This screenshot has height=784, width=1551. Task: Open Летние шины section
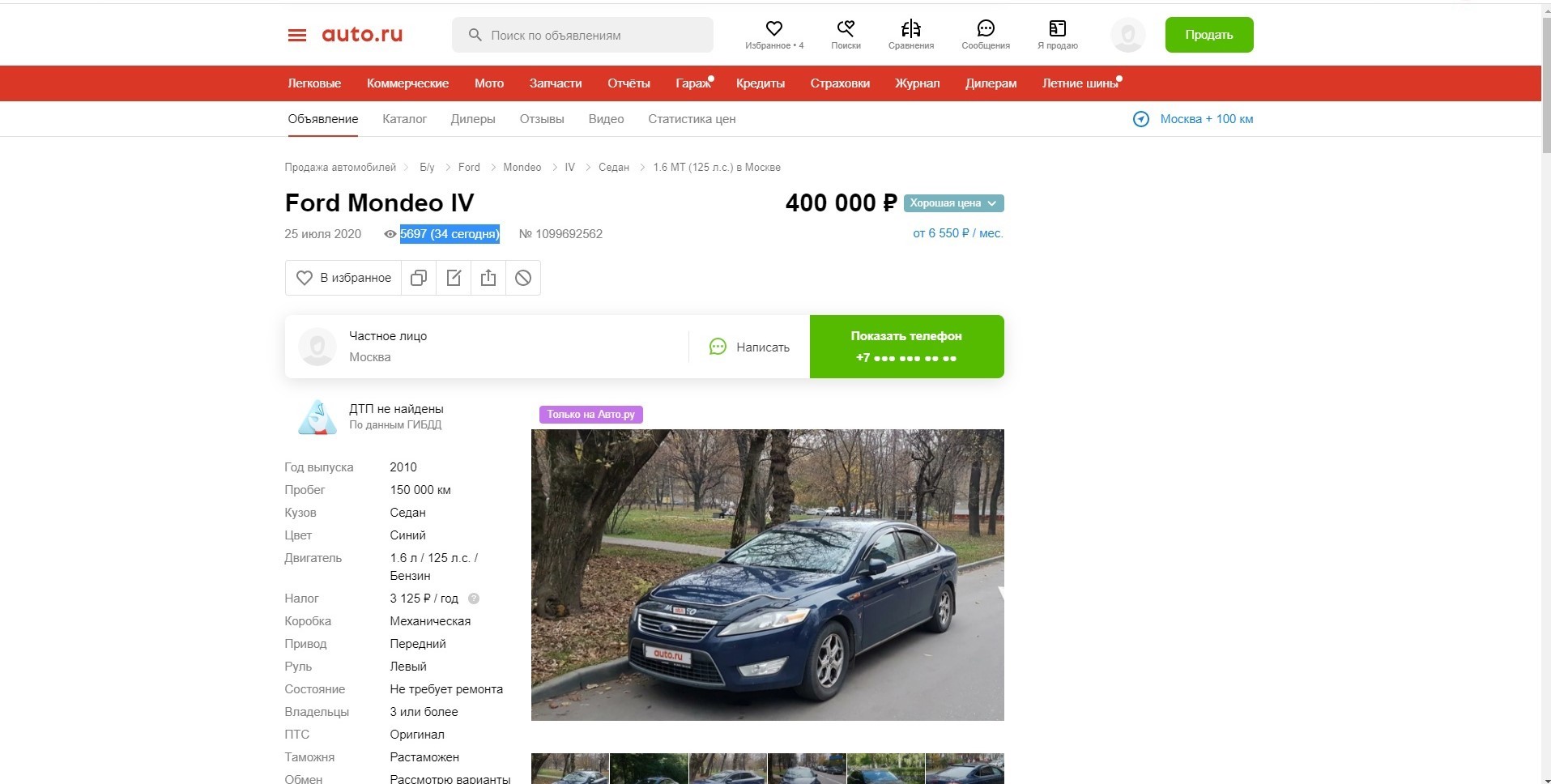[1080, 83]
